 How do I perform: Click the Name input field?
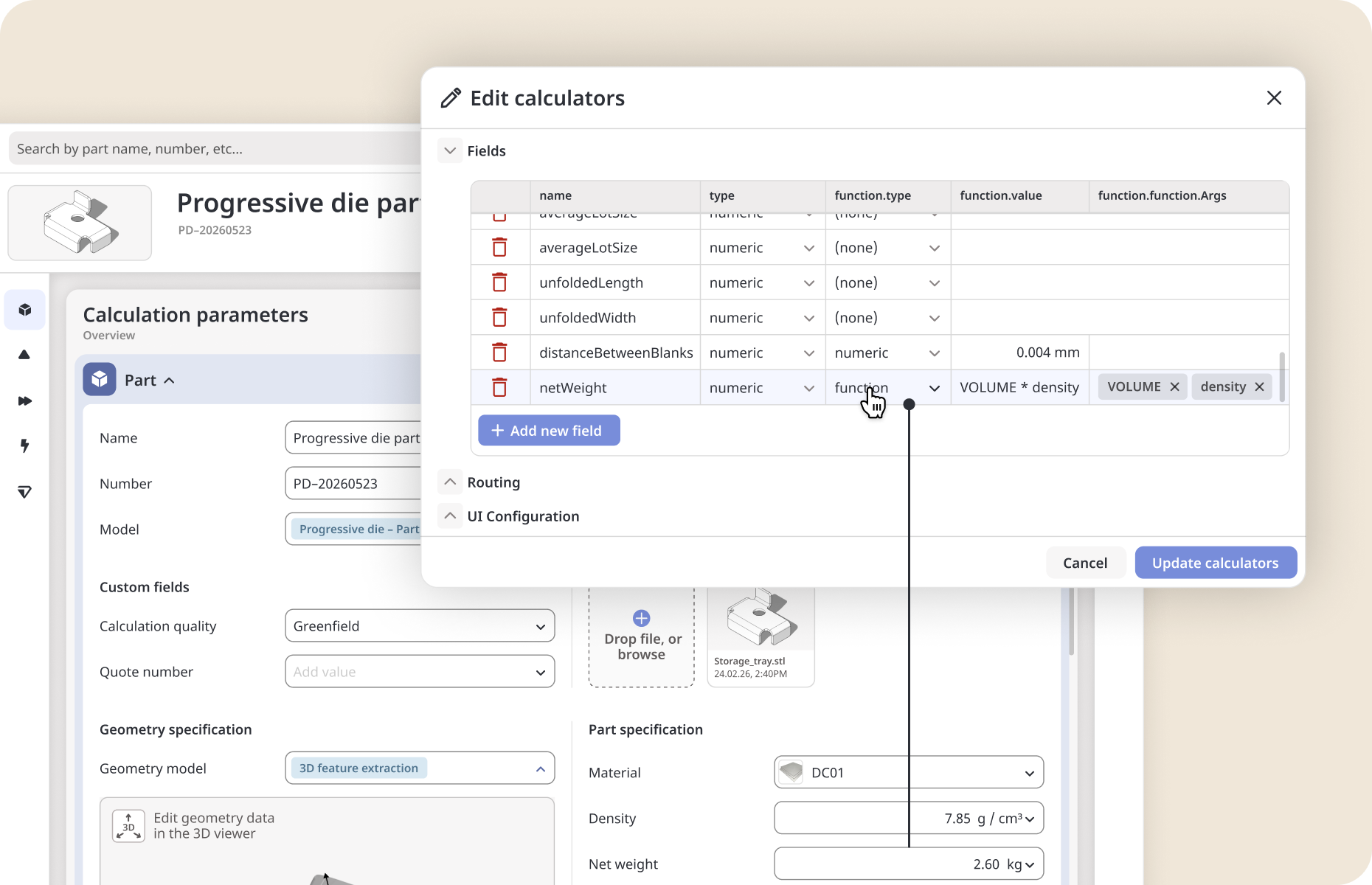point(353,437)
